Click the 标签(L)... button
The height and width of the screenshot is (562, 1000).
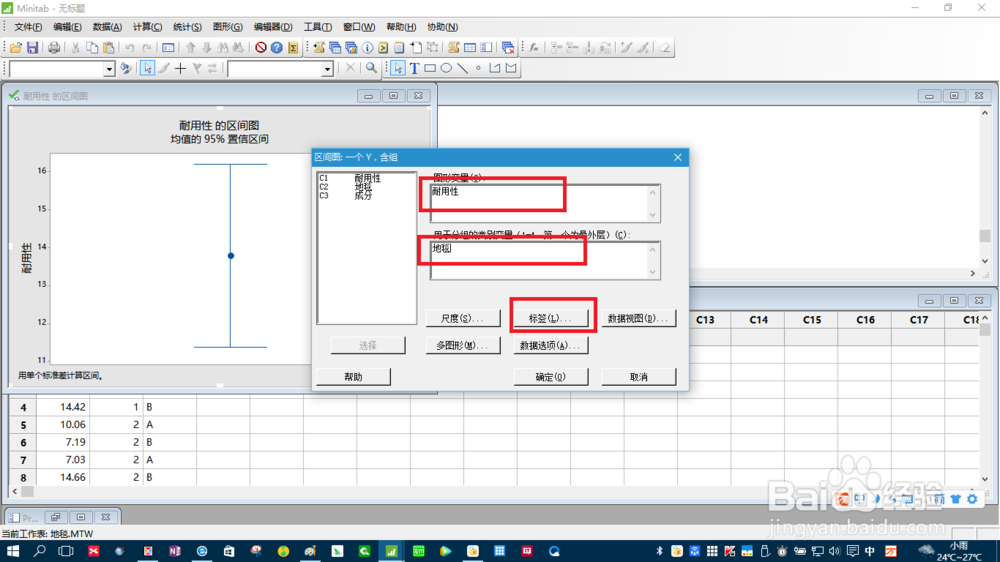[550, 318]
